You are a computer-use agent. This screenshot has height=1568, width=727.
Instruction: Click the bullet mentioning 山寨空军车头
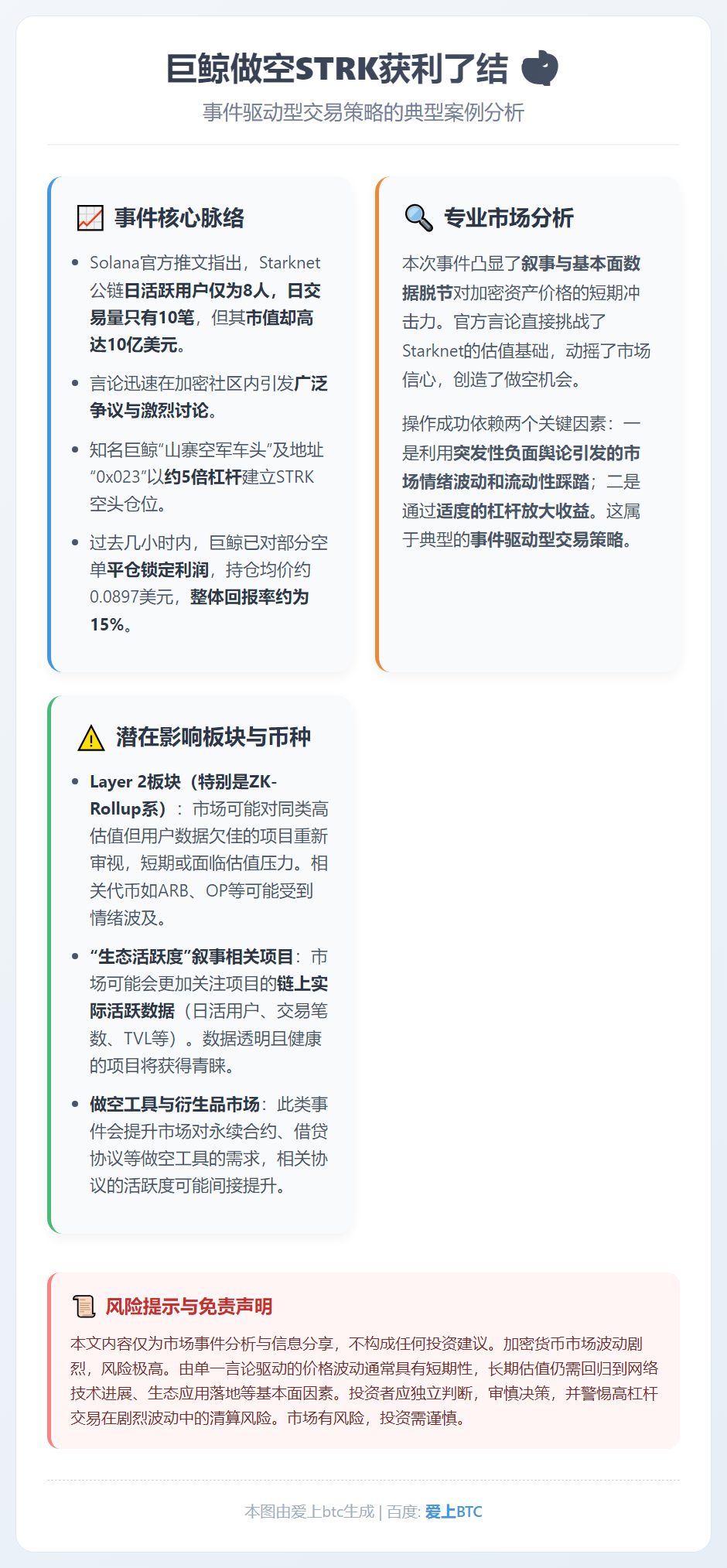coord(207,477)
